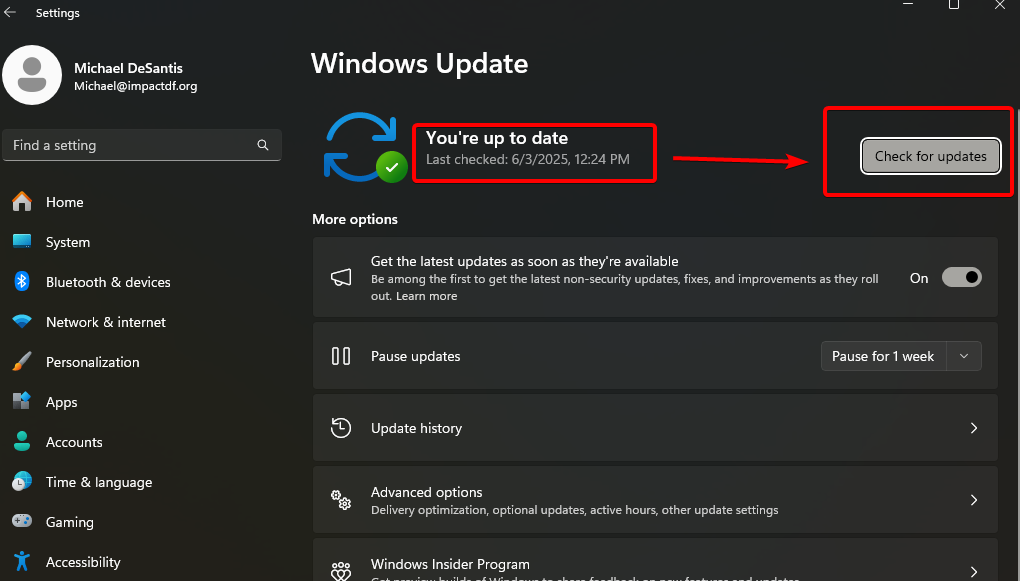Click the Network wifi icon in sidebar
This screenshot has width=1020, height=581.
pyautogui.click(x=22, y=321)
